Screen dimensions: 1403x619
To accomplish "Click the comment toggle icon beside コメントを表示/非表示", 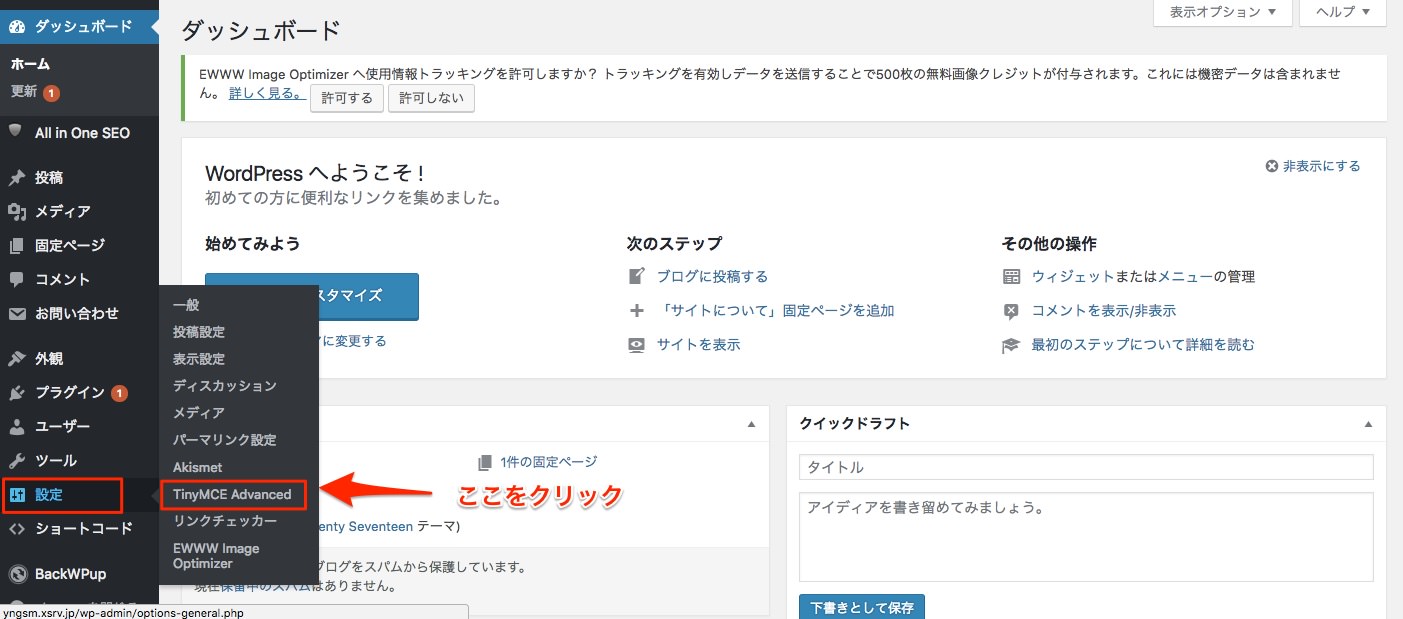I will pyautogui.click(x=1011, y=311).
